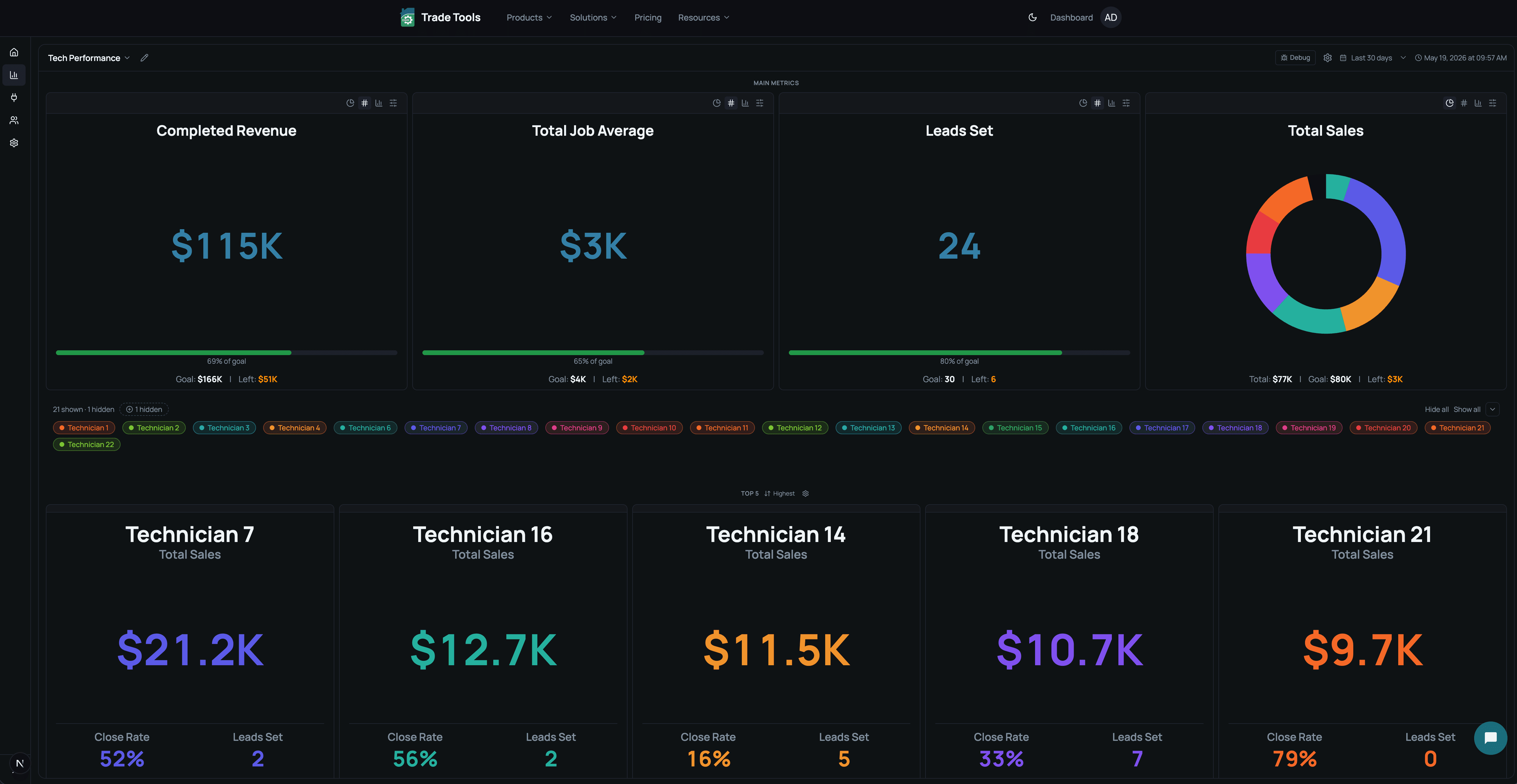The height and width of the screenshot is (784, 1517).
Task: Open the AD user avatar
Action: pos(1111,18)
